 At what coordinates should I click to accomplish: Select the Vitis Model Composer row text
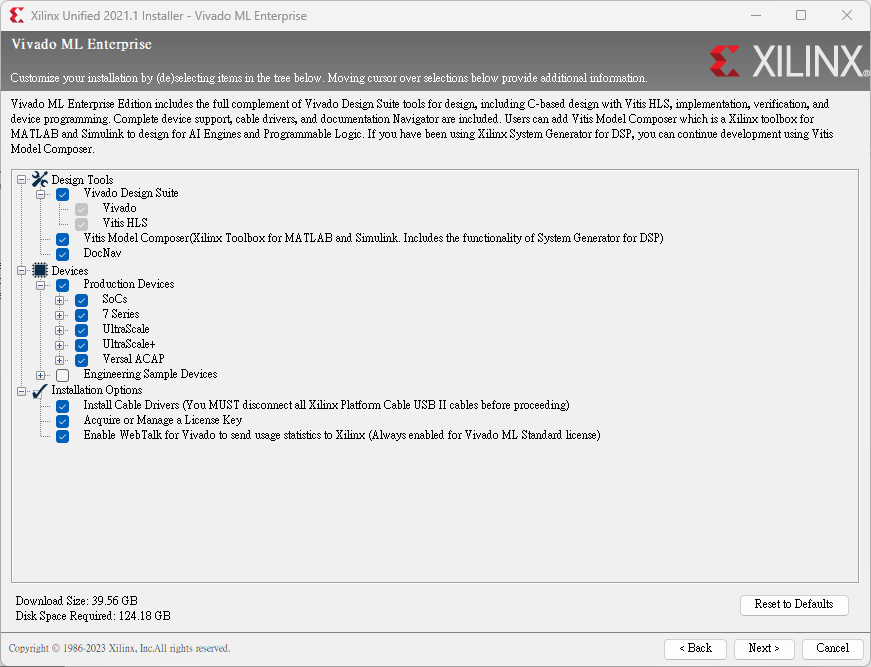[373, 238]
